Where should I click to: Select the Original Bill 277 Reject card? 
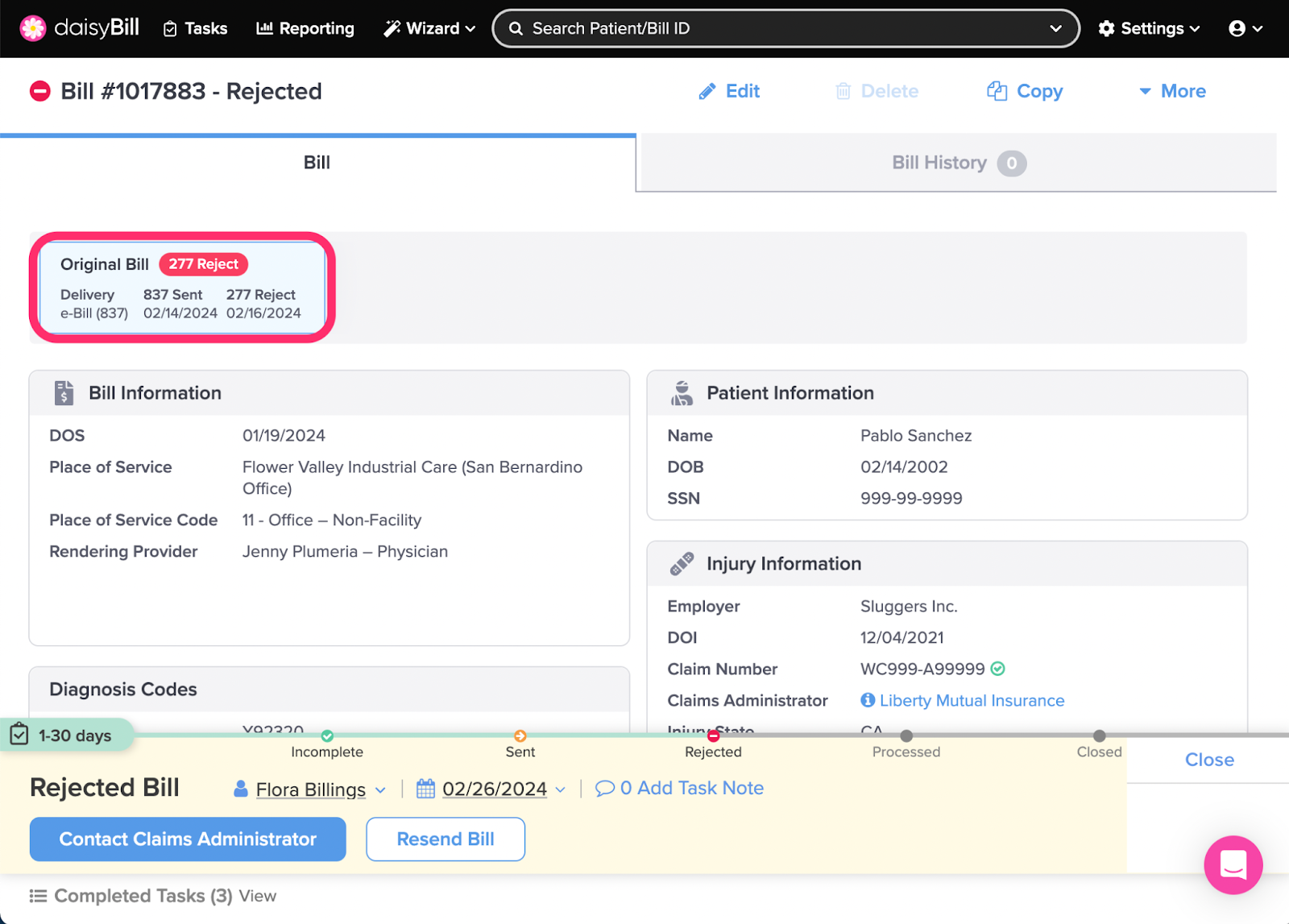coord(182,288)
